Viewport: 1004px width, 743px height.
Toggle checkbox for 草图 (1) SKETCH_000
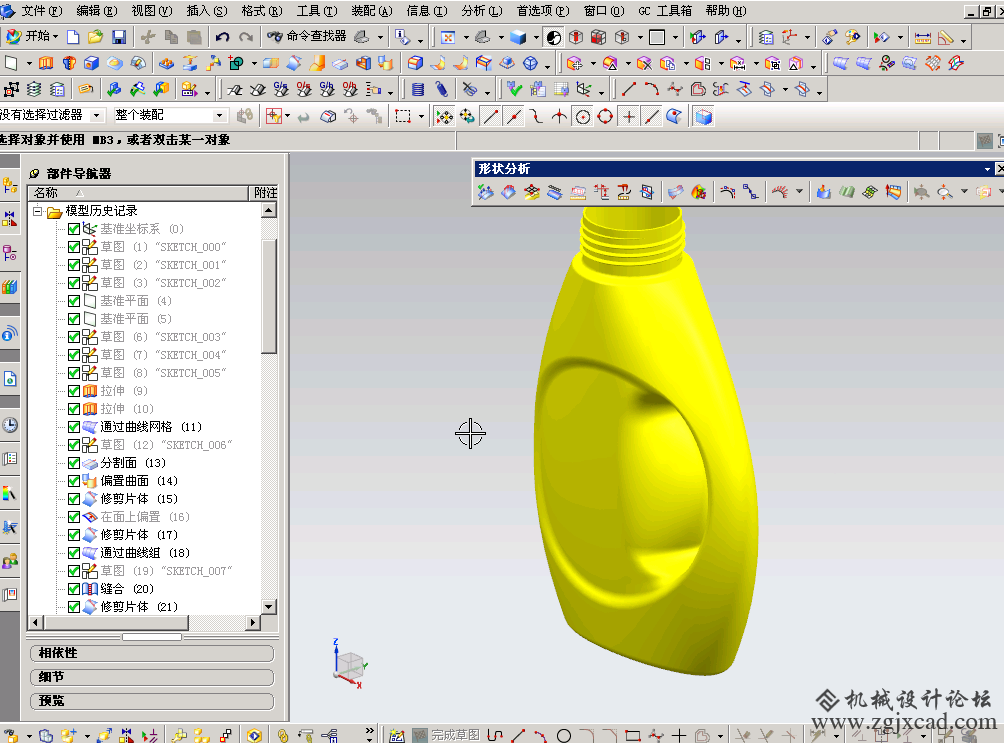[x=74, y=247]
